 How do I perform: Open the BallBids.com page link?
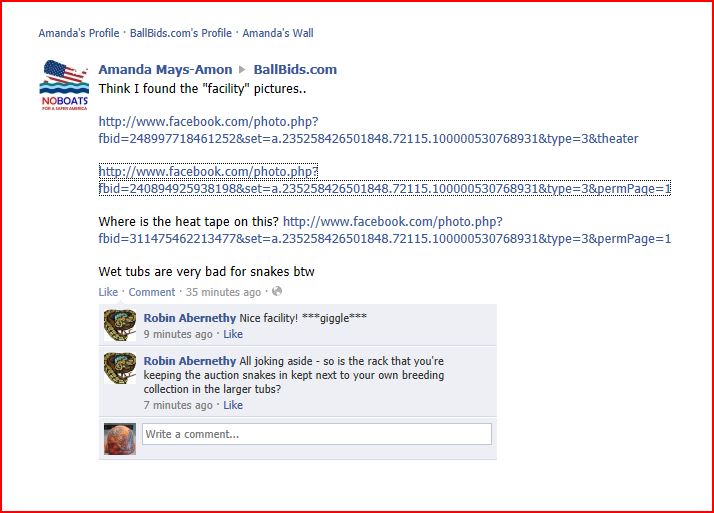(295, 70)
